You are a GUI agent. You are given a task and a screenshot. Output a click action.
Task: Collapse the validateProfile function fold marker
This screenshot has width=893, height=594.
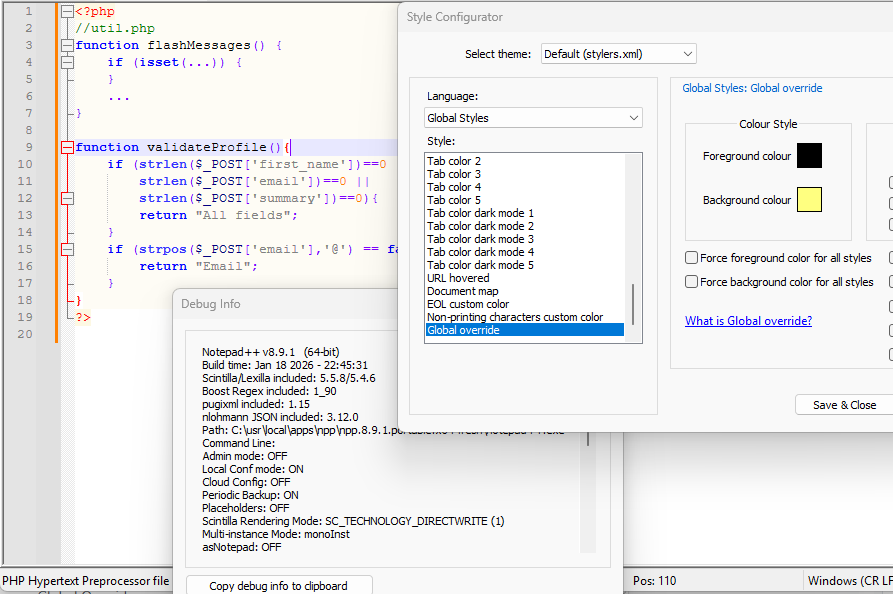tap(68, 147)
